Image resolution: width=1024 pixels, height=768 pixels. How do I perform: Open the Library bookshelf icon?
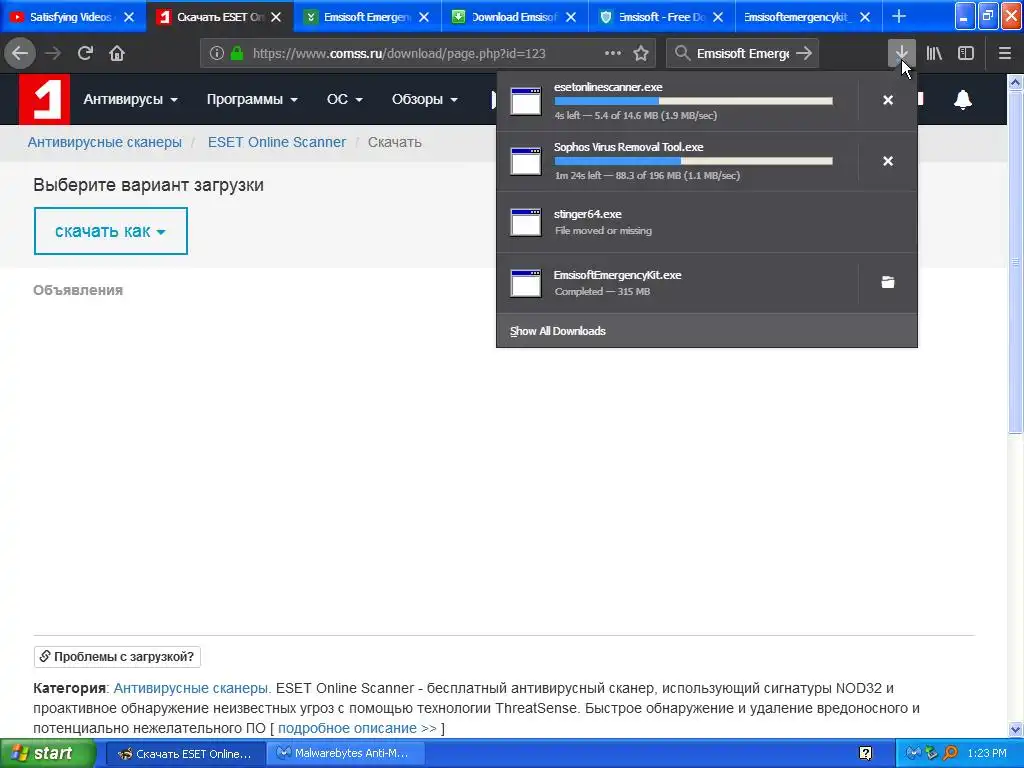934,54
